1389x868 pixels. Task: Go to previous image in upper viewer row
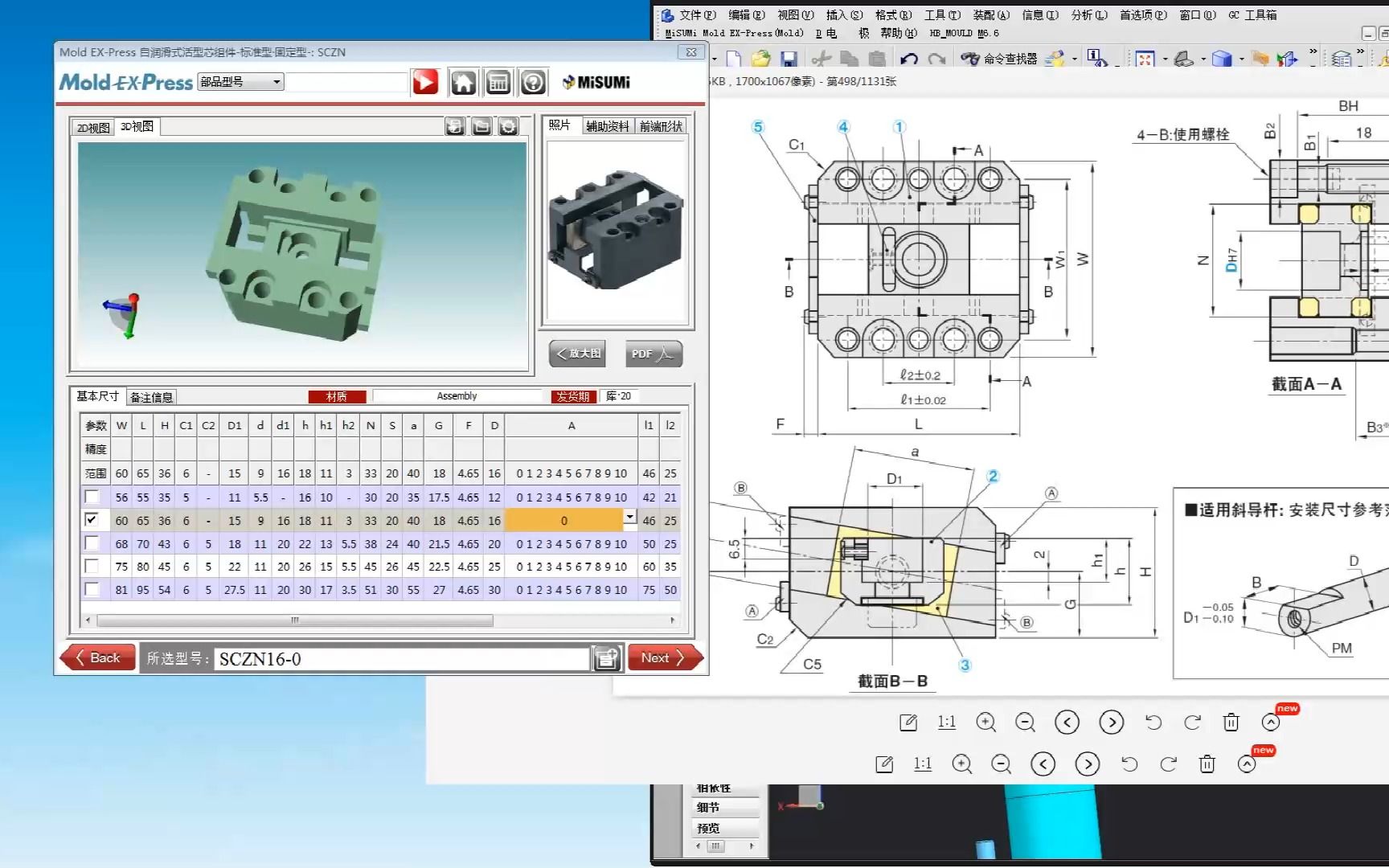1067,723
